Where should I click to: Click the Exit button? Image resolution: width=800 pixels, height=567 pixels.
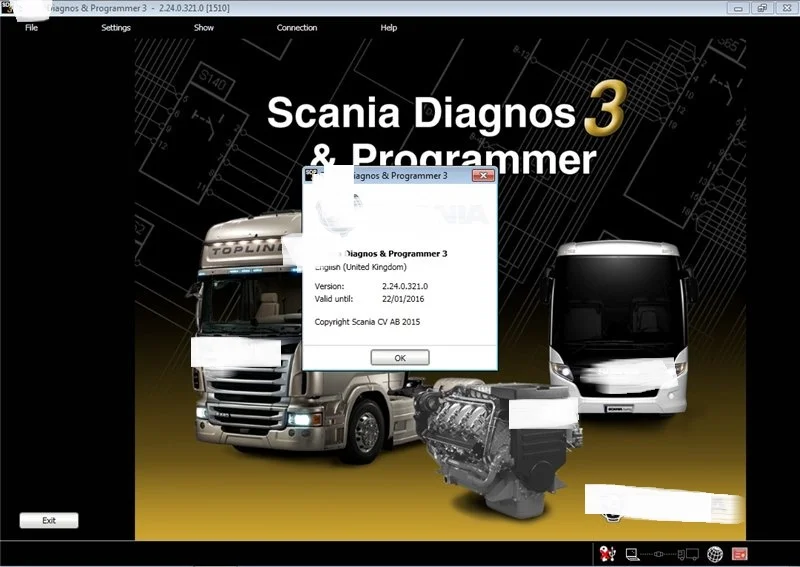click(x=49, y=521)
